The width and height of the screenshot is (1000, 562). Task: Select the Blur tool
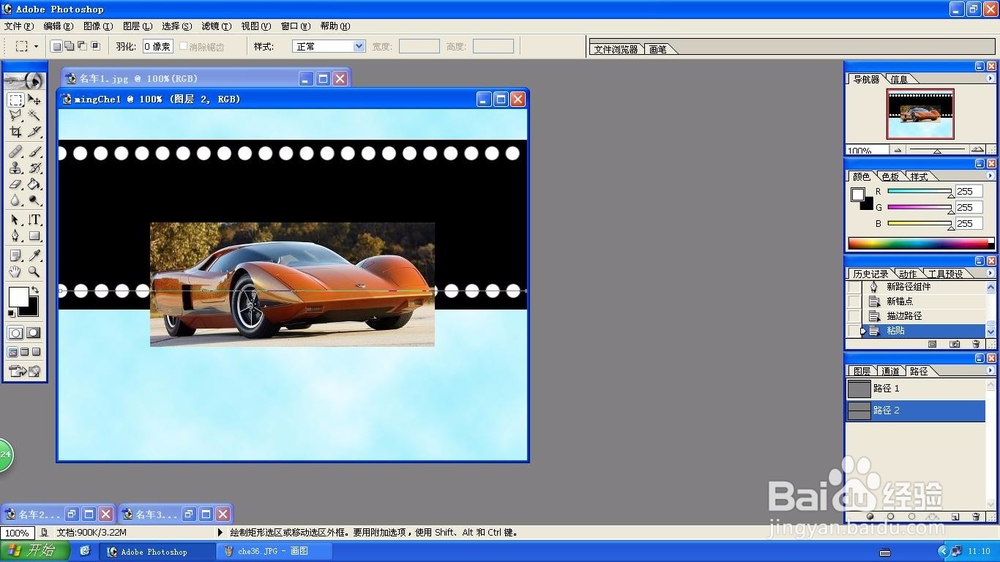click(x=15, y=200)
